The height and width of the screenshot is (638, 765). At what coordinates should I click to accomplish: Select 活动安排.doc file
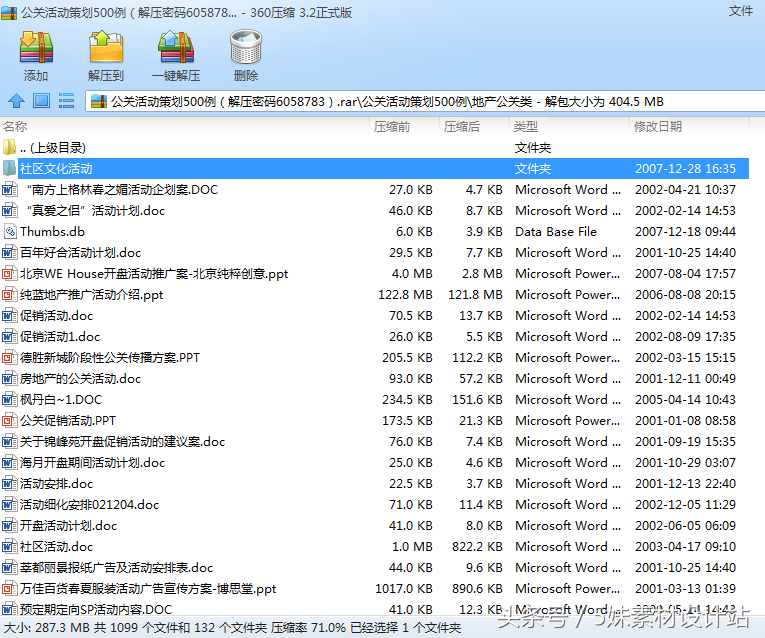375,483
